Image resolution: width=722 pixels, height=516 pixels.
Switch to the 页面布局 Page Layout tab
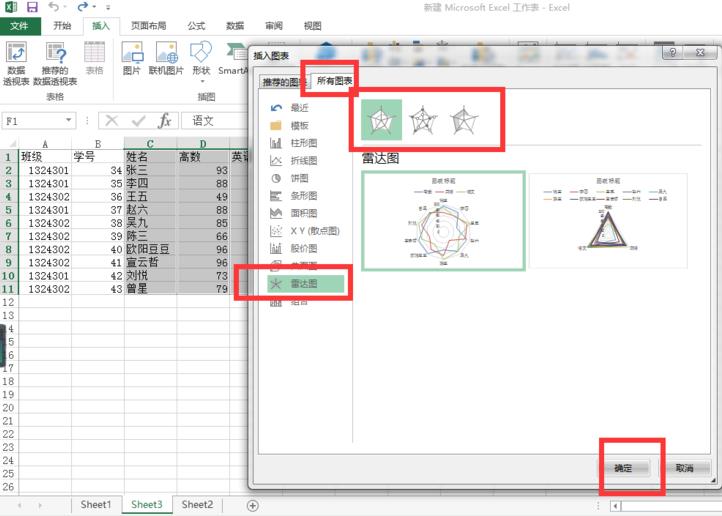point(148,26)
